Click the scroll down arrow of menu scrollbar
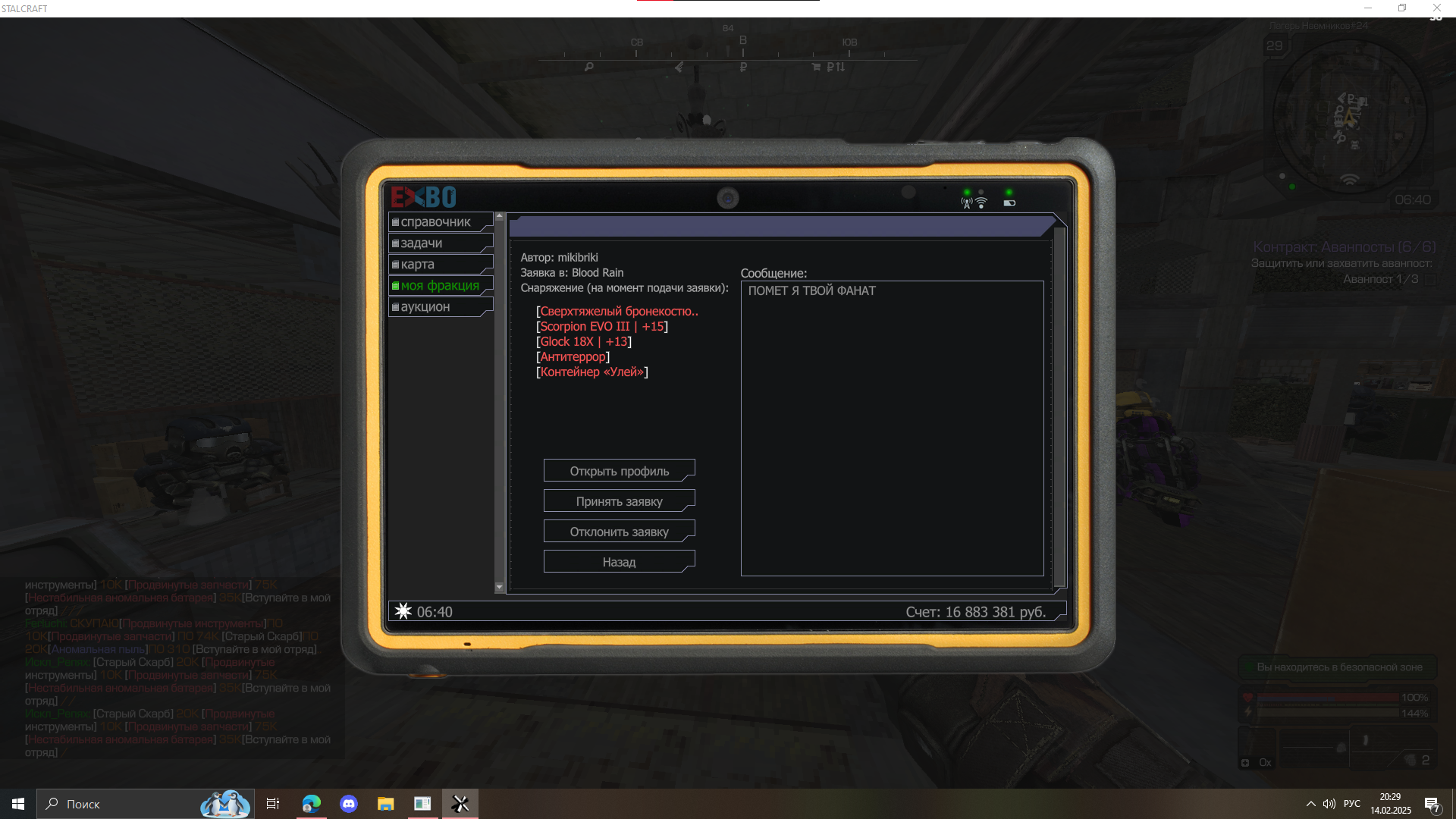 (499, 587)
